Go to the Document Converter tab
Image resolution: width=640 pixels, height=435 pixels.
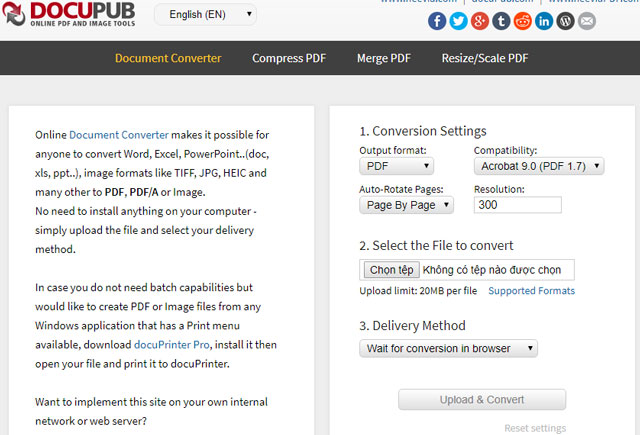click(x=168, y=58)
